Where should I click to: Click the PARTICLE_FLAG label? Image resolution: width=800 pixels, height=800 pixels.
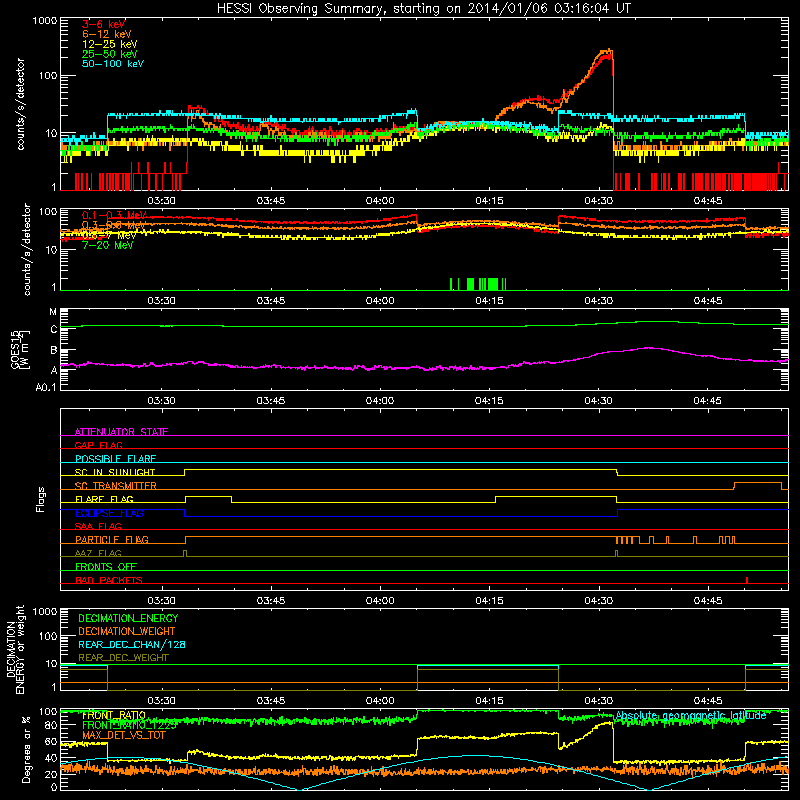click(x=112, y=540)
